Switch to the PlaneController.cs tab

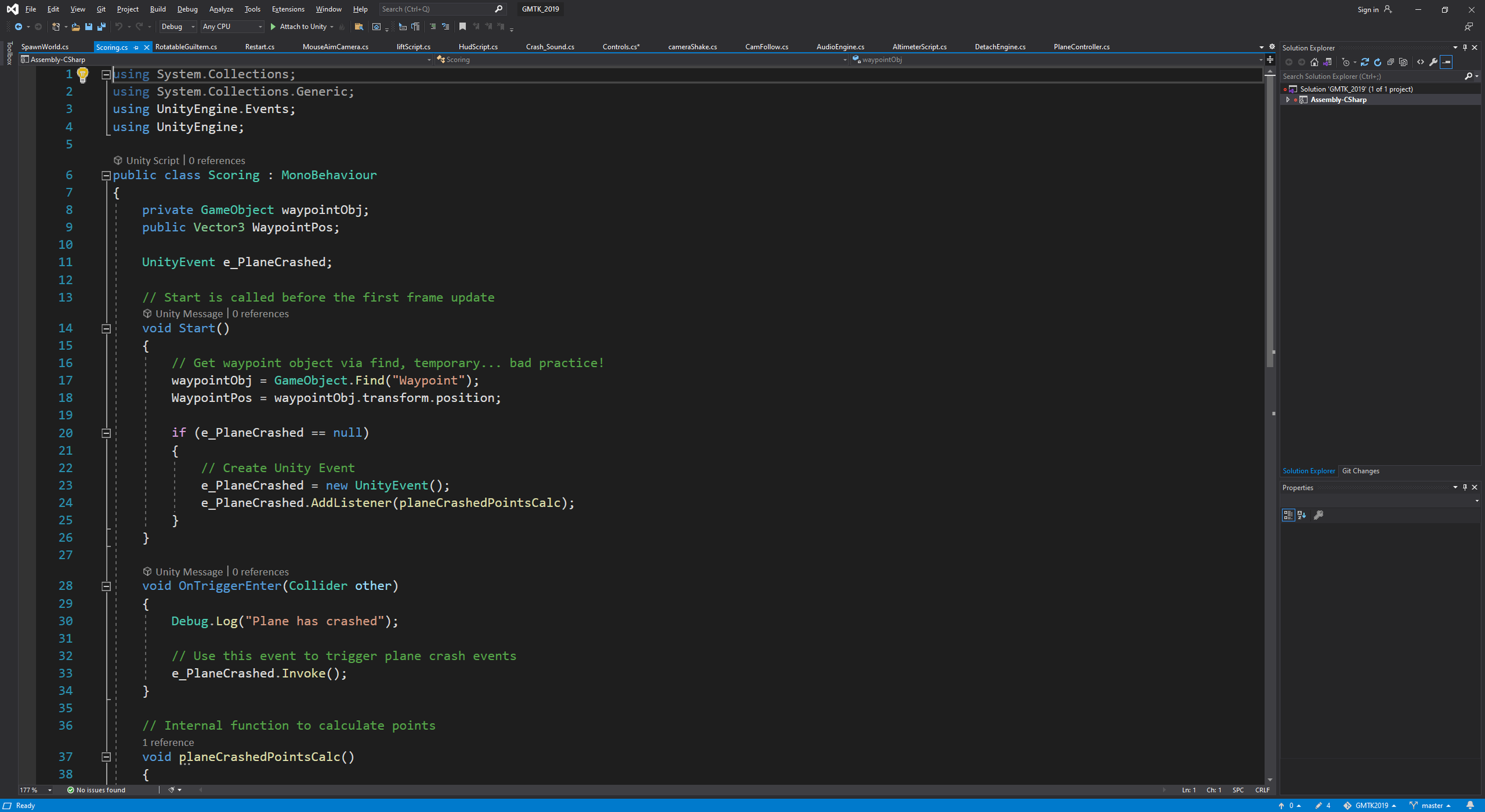point(1081,47)
